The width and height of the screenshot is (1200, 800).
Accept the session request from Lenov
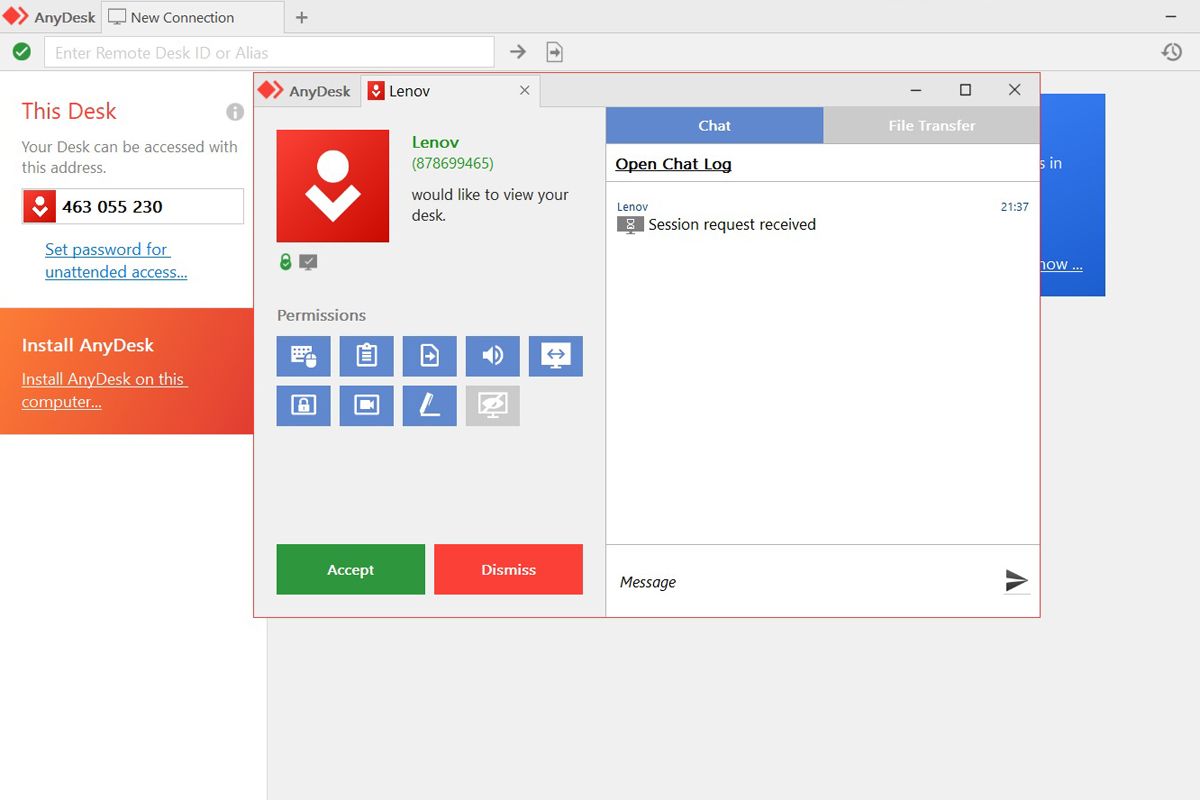pos(350,569)
